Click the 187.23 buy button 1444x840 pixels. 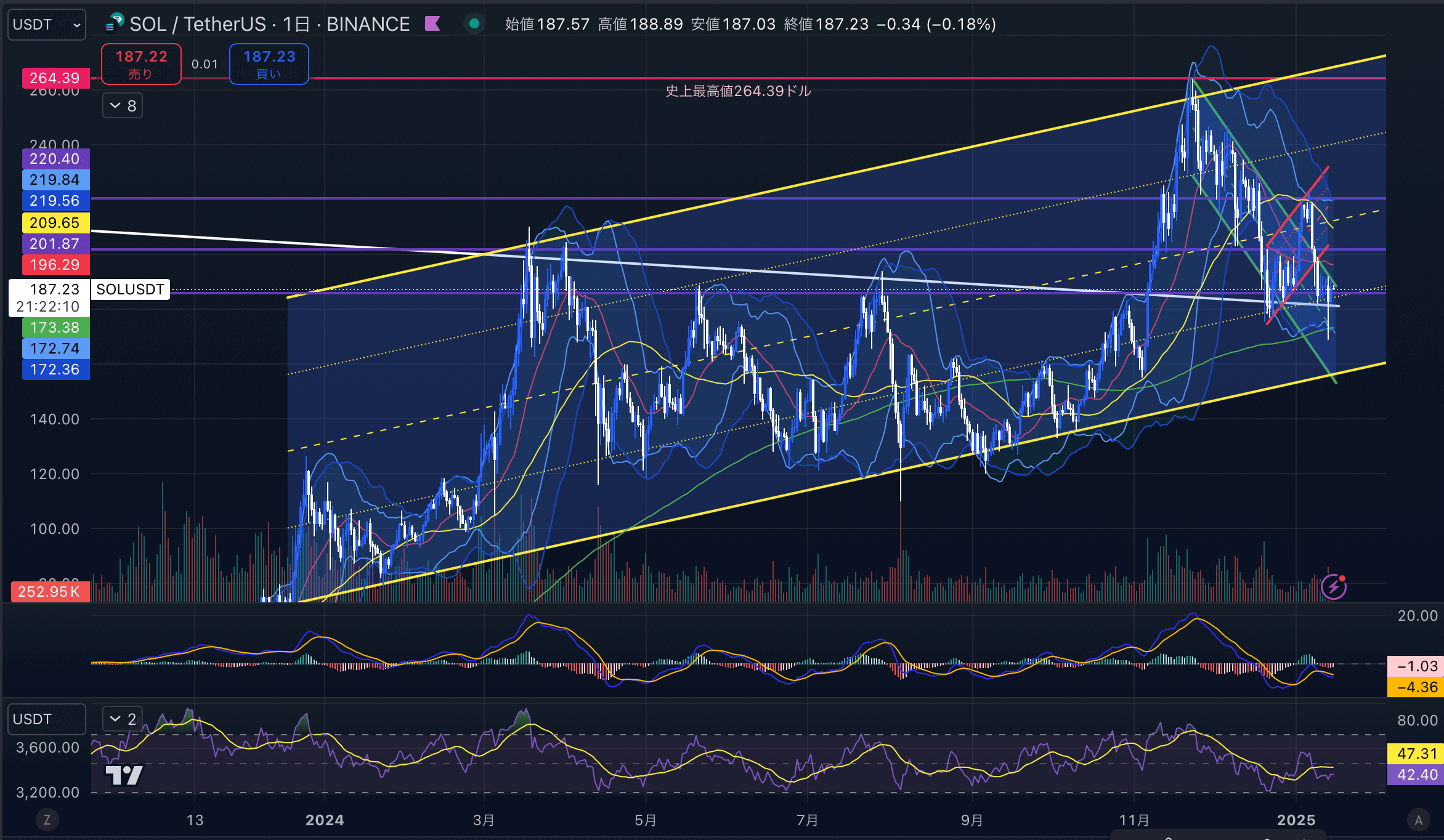click(269, 64)
